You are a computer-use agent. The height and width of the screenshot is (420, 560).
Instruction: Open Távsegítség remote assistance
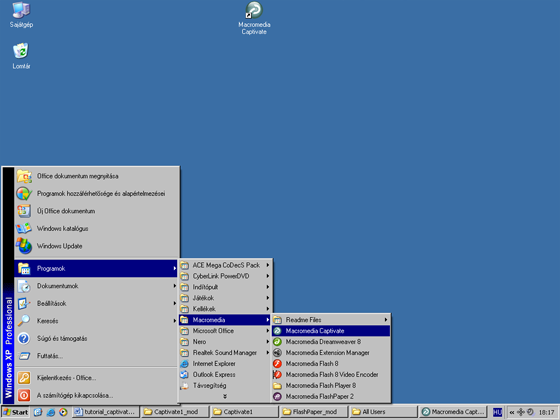(226, 385)
